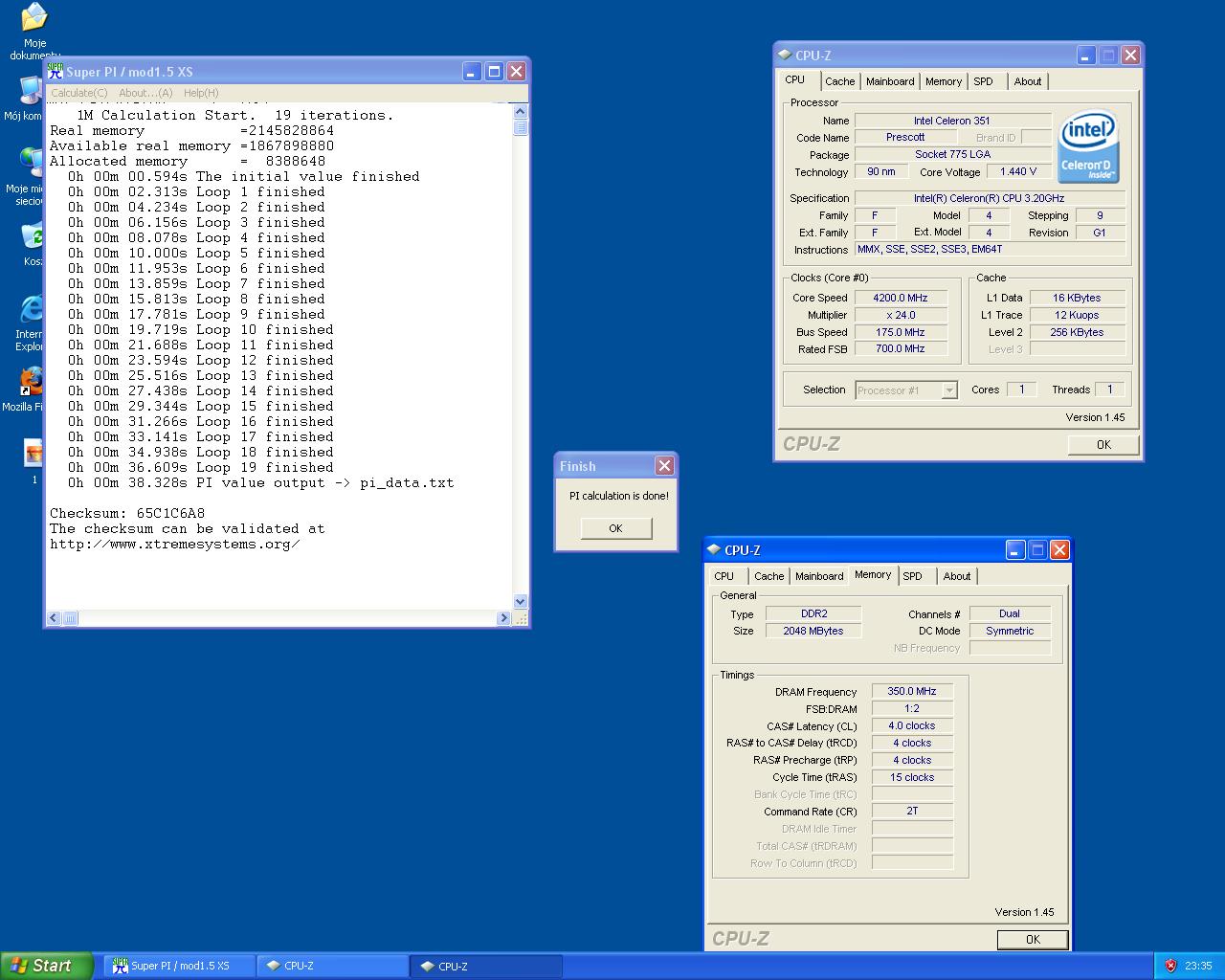Switch to Mainboard tab in top CPU-Z

[x=890, y=81]
